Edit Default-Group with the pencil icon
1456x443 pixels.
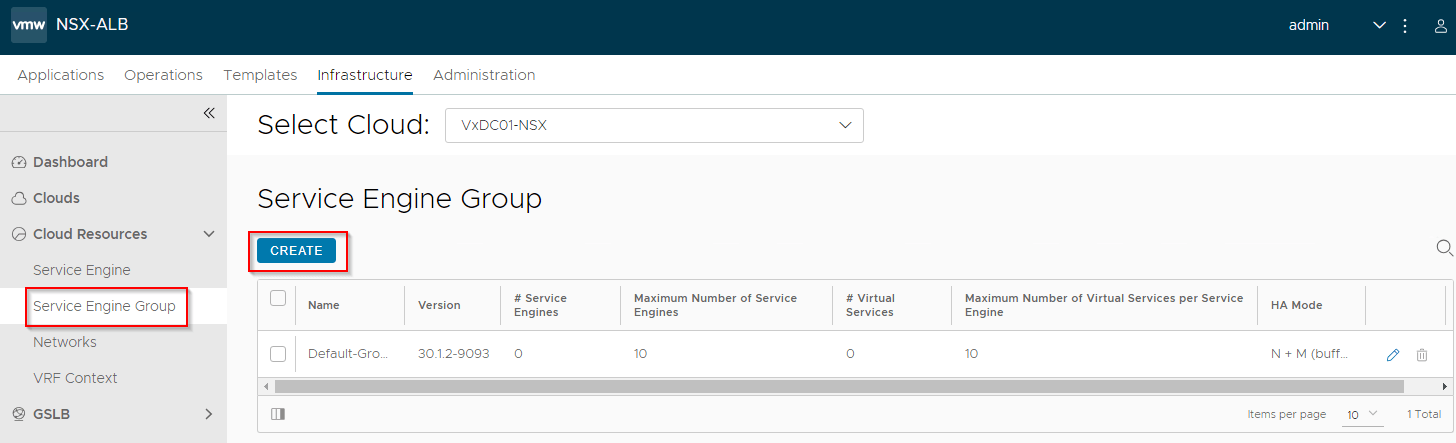[x=1393, y=355]
